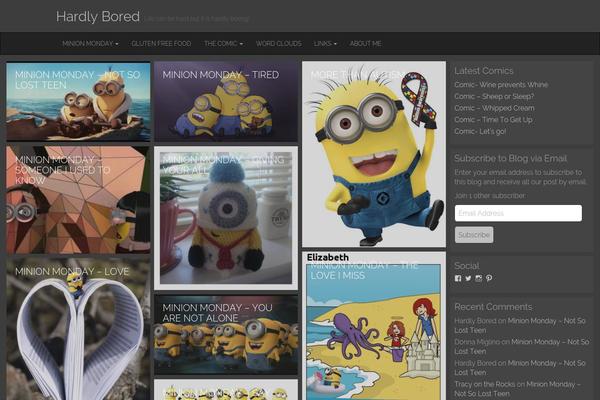Open Comic - Let's go! link
The height and width of the screenshot is (400, 600).
480,131
